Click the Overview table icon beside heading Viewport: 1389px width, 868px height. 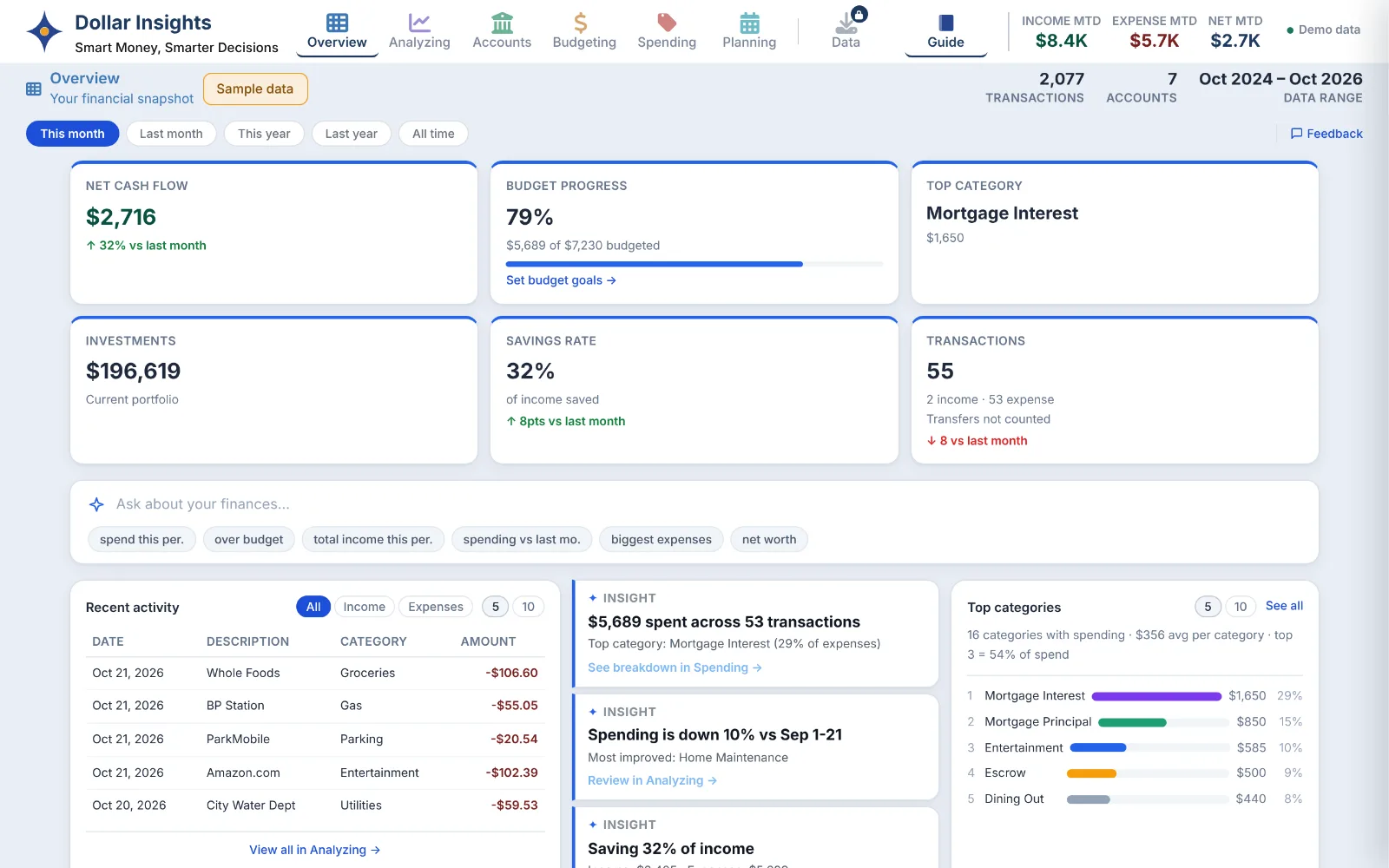click(x=34, y=89)
